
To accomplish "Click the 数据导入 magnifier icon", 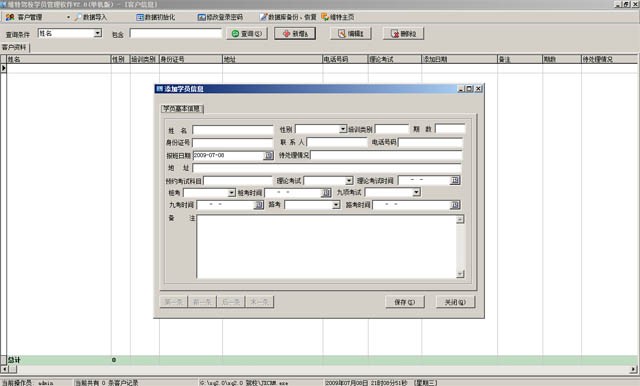I will click(x=78, y=17).
